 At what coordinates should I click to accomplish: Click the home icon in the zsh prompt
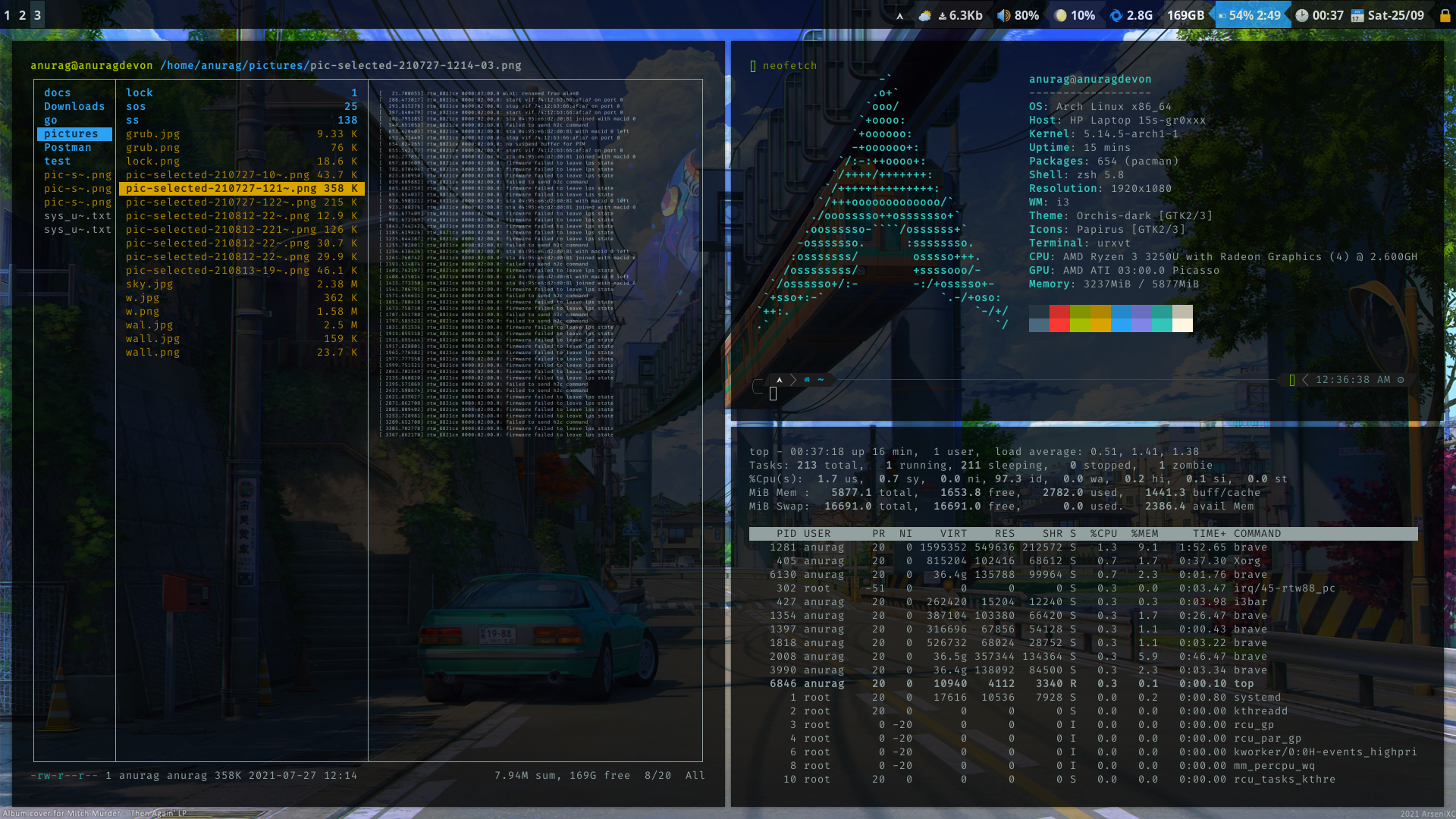coord(807,380)
